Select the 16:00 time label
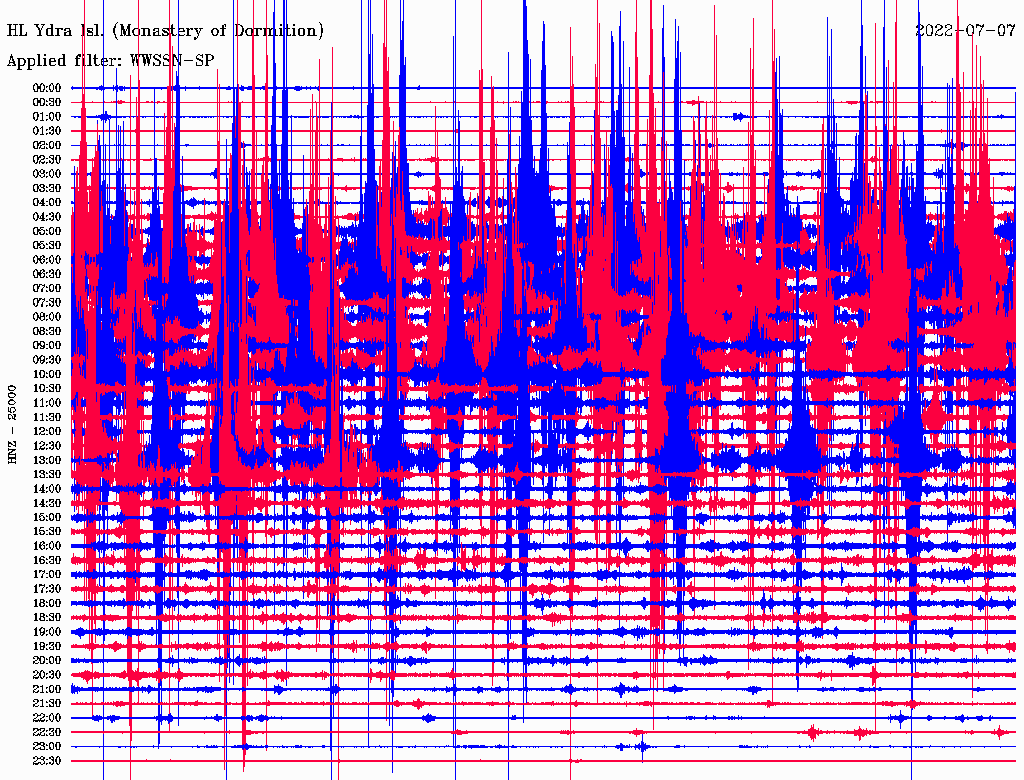The width and height of the screenshot is (1024, 780). pos(47,546)
